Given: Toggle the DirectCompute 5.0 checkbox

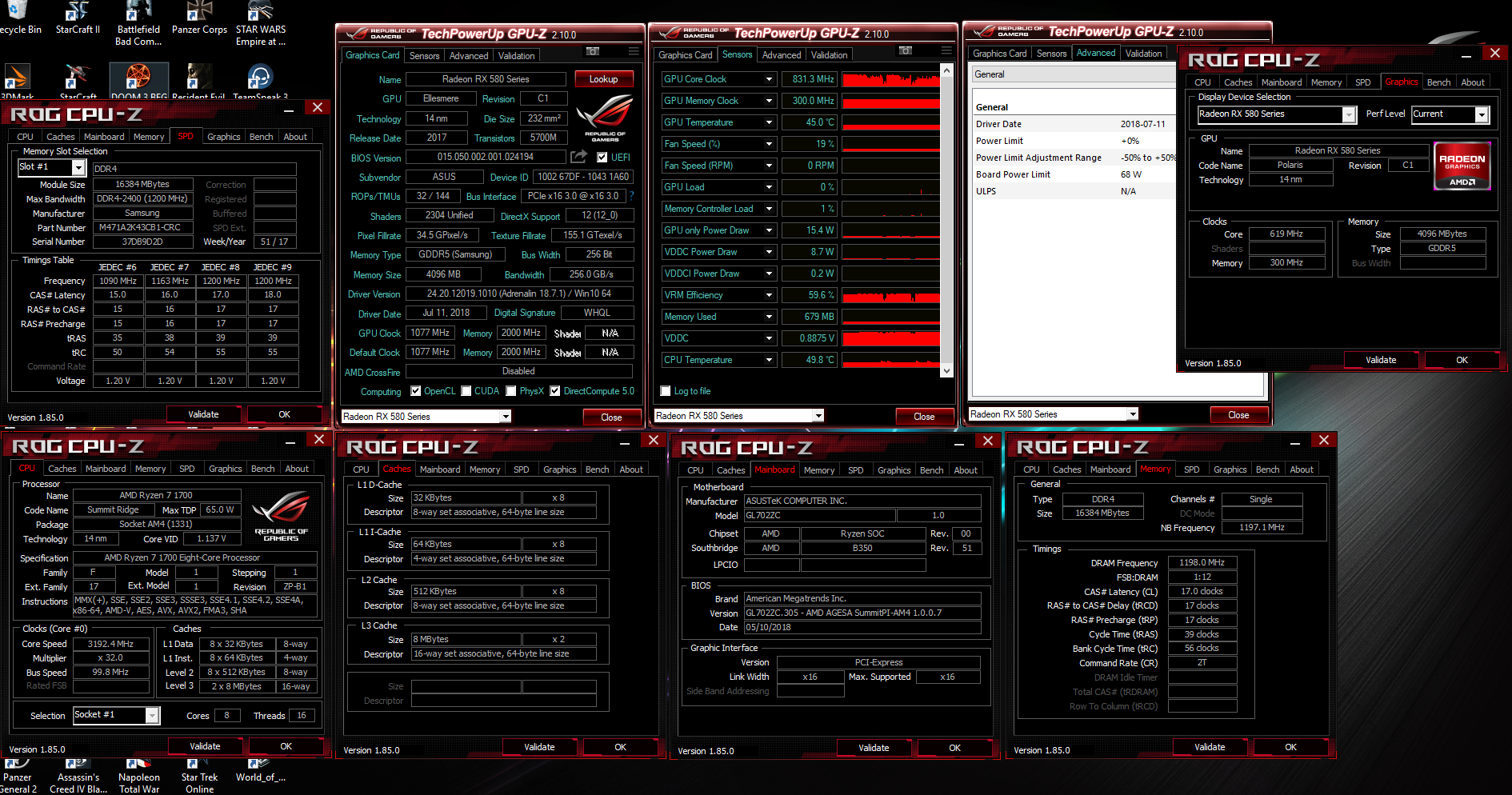Looking at the screenshot, I should coord(554,391).
